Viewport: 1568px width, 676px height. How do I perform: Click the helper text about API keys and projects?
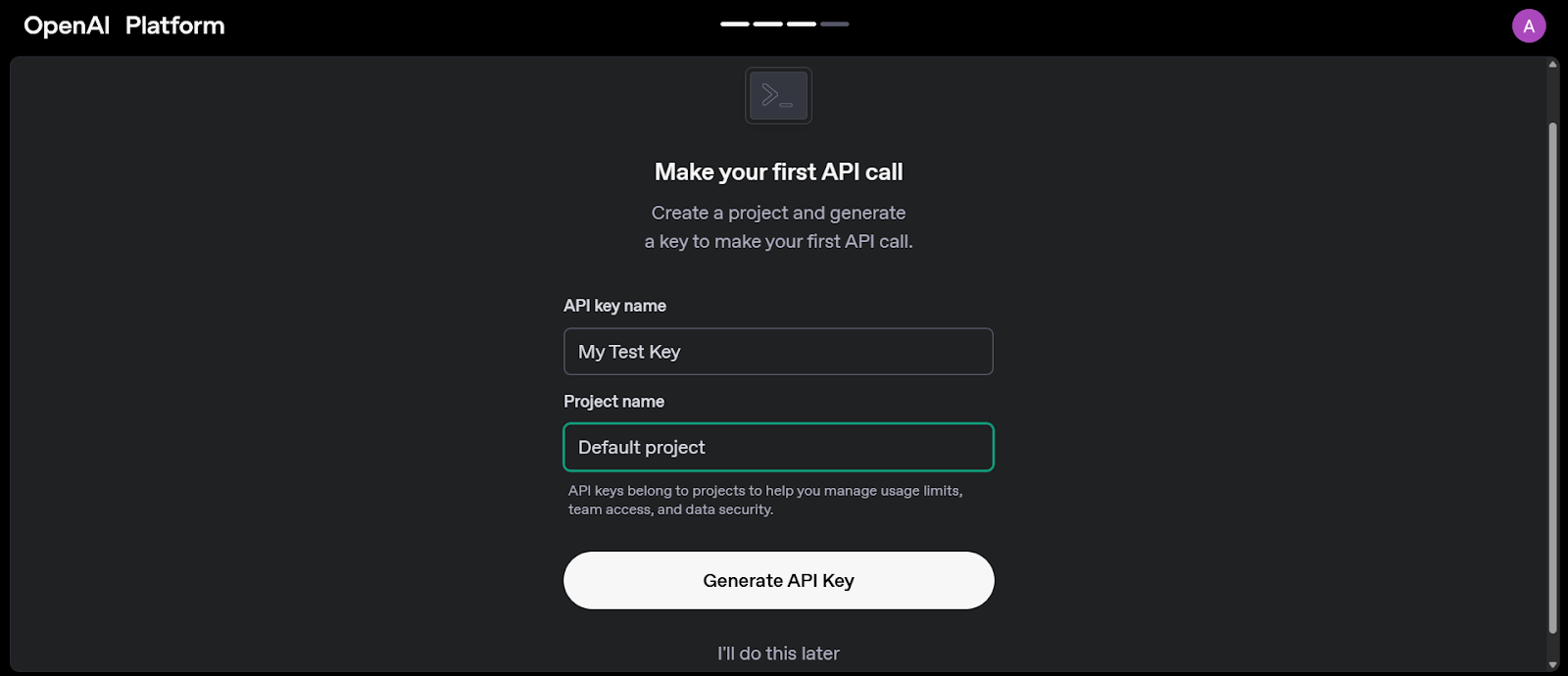[x=764, y=500]
